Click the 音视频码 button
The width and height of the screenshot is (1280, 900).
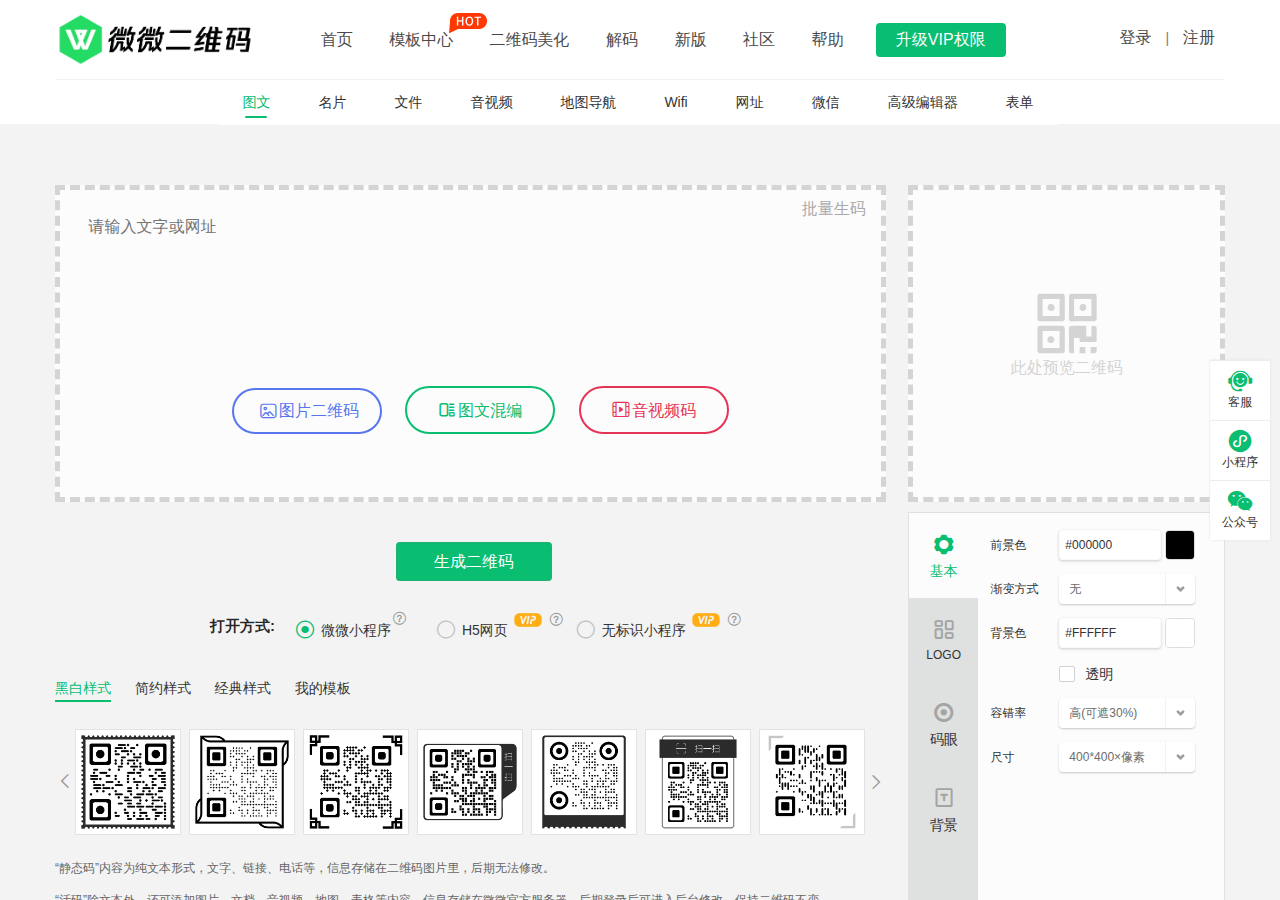click(x=654, y=410)
